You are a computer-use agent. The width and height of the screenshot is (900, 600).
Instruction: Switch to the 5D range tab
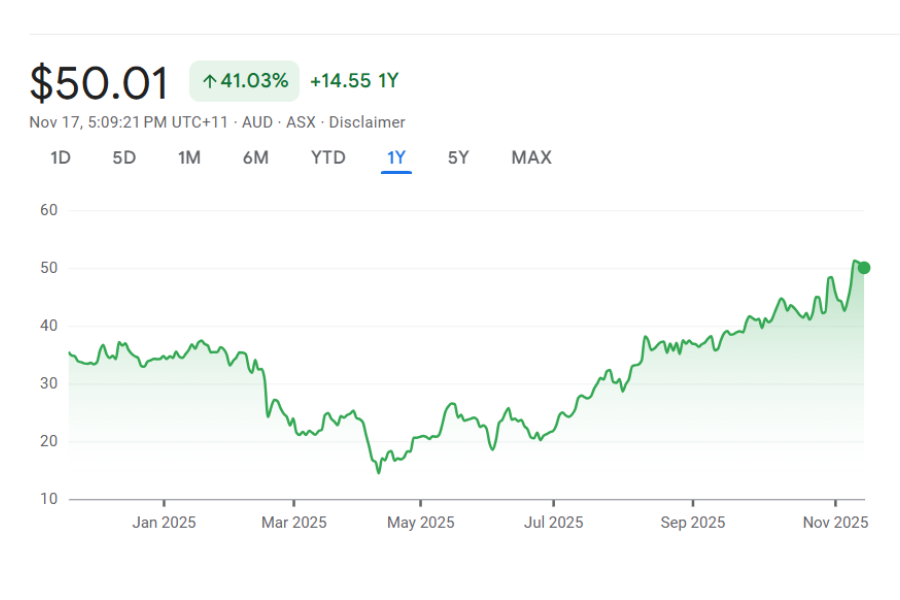click(124, 158)
